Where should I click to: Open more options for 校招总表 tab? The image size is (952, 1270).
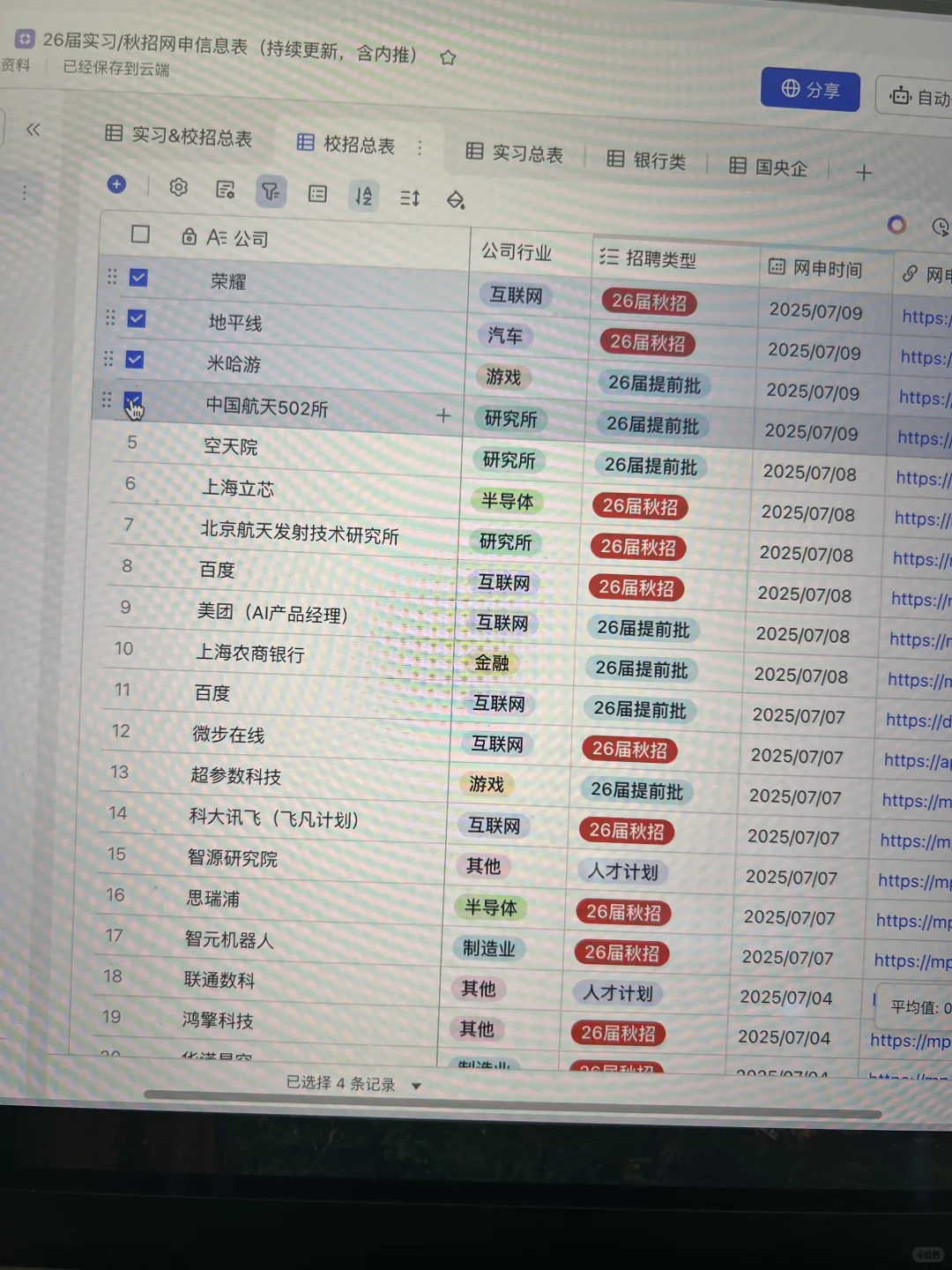[x=420, y=148]
